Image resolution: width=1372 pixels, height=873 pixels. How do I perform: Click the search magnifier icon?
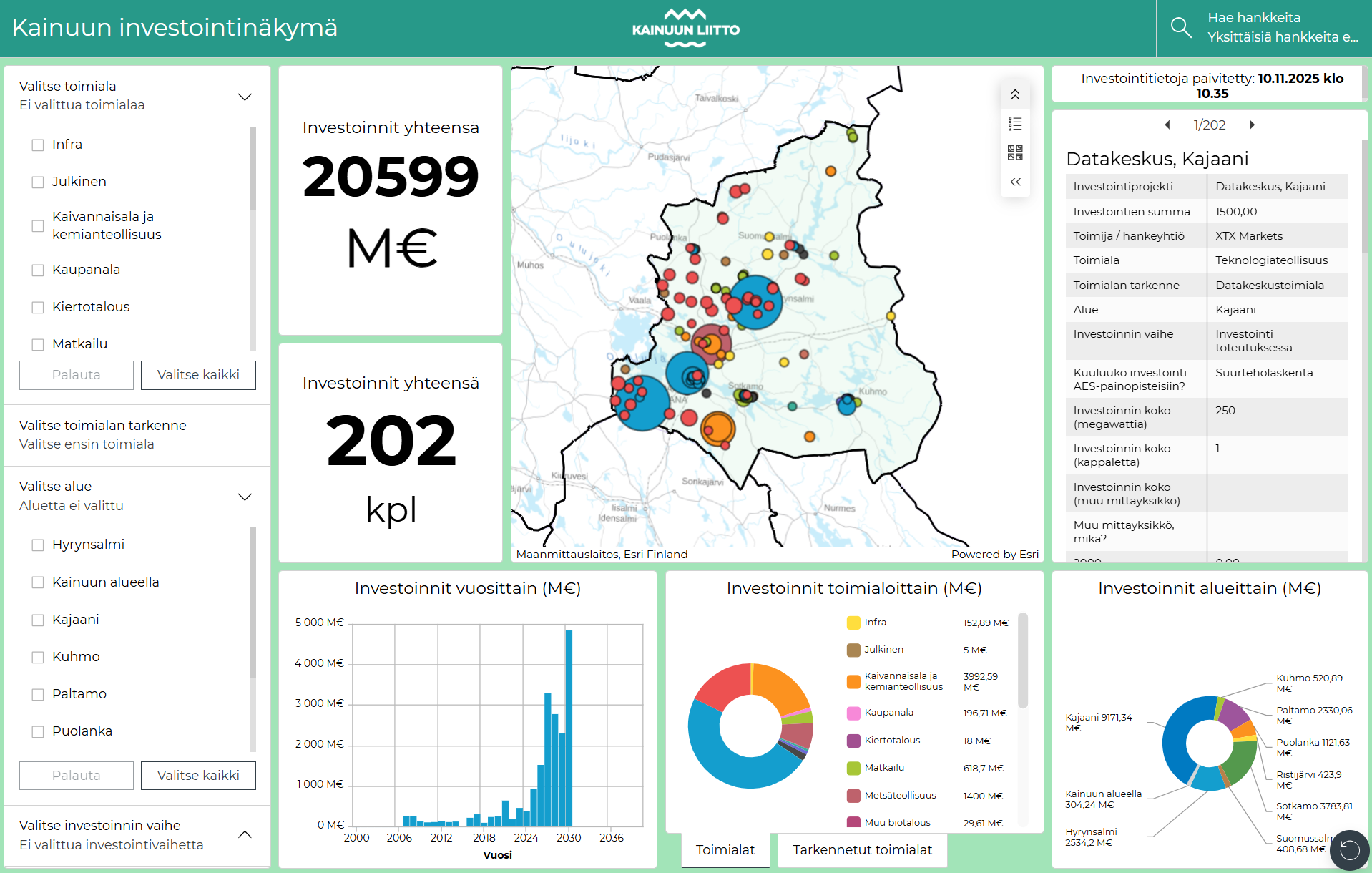1180,28
